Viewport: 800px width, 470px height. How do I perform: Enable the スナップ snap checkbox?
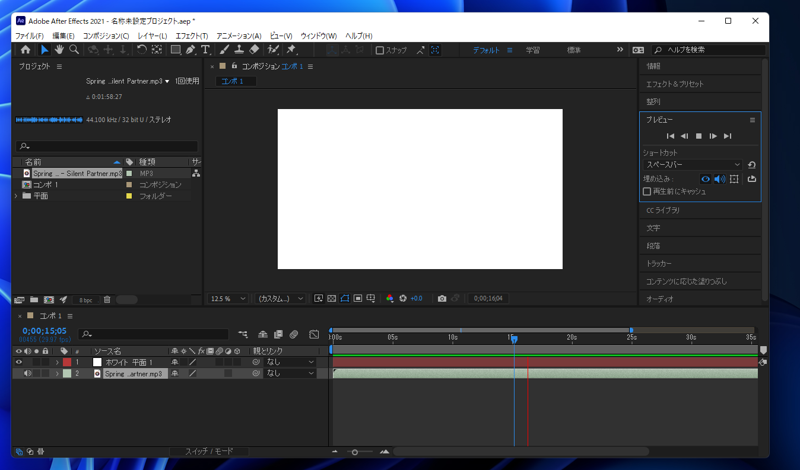pos(380,50)
